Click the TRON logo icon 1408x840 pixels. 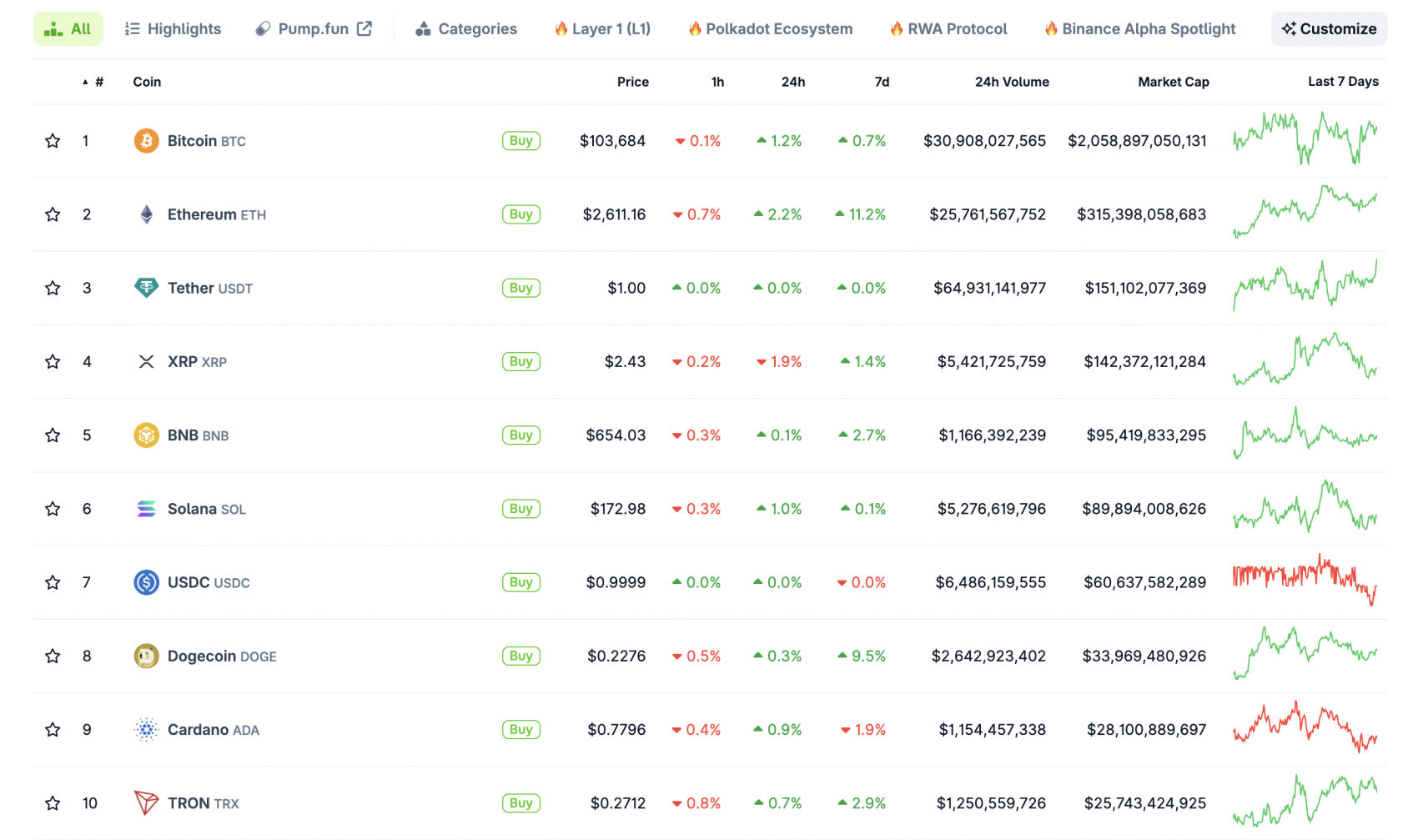tap(146, 803)
